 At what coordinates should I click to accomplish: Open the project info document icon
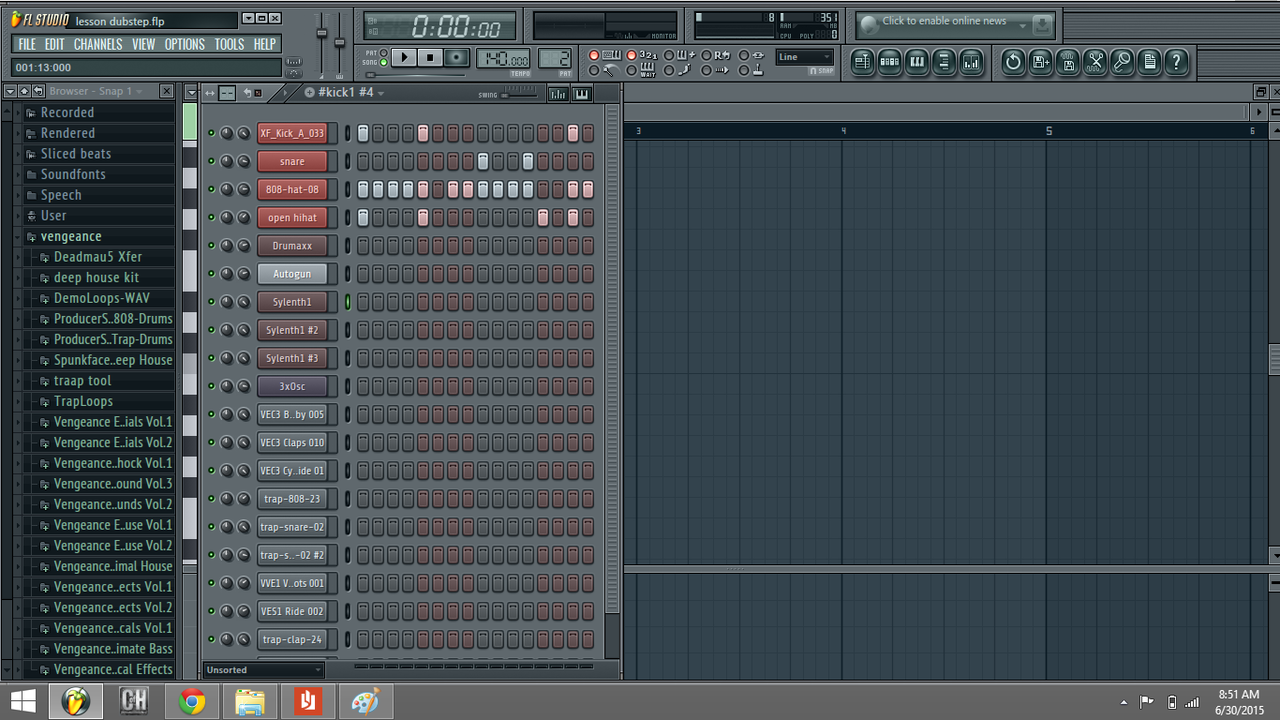1150,62
